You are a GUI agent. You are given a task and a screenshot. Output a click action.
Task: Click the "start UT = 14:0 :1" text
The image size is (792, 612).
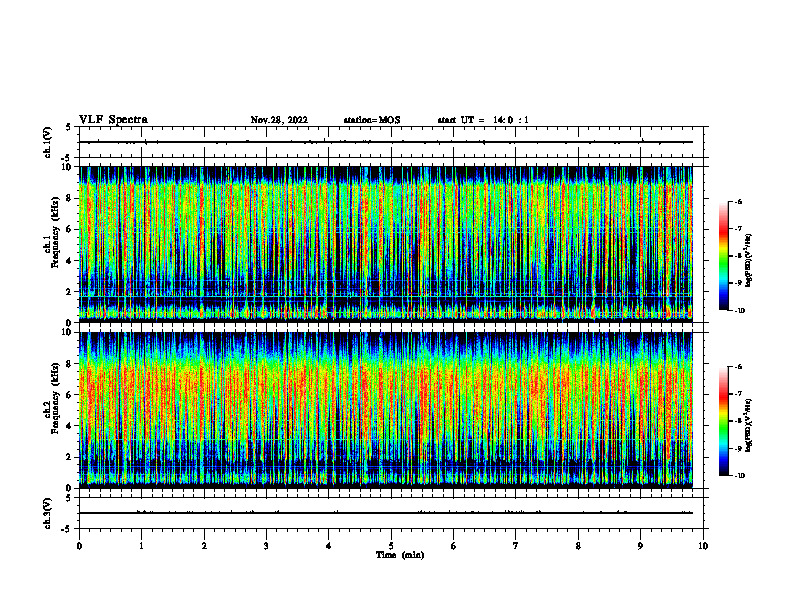(483, 120)
